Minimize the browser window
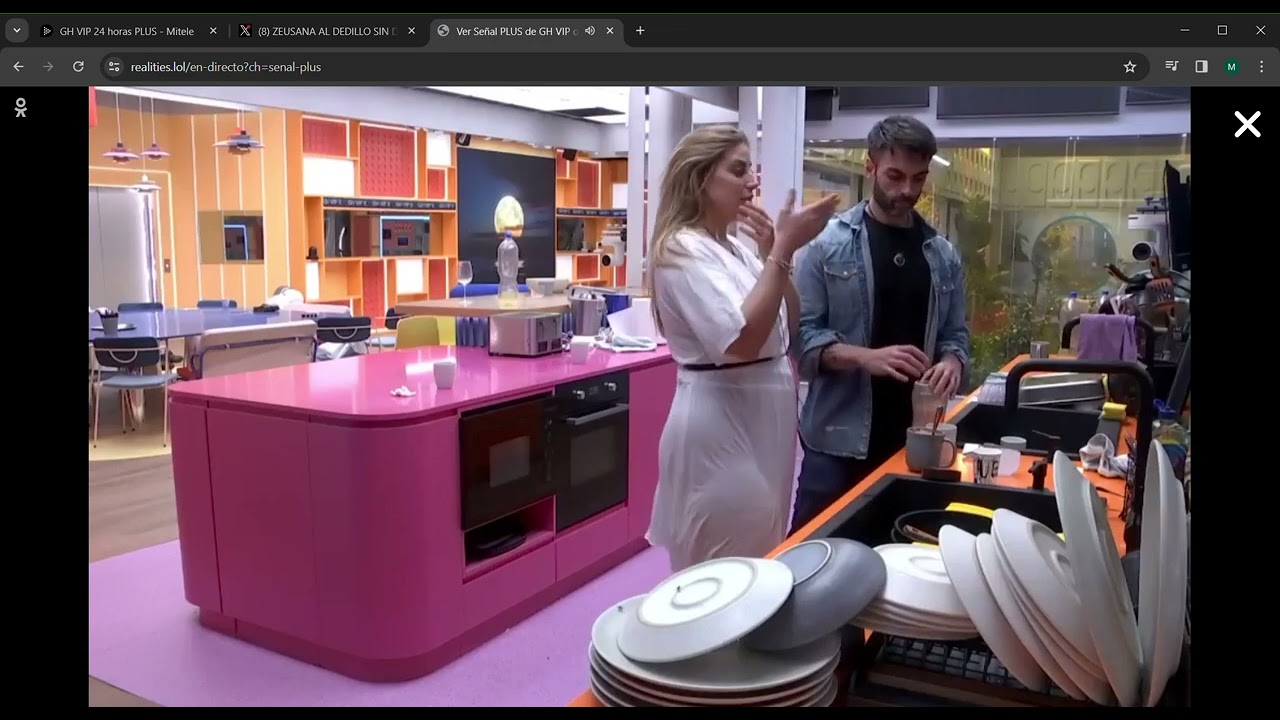This screenshot has width=1280, height=720. point(1184,31)
